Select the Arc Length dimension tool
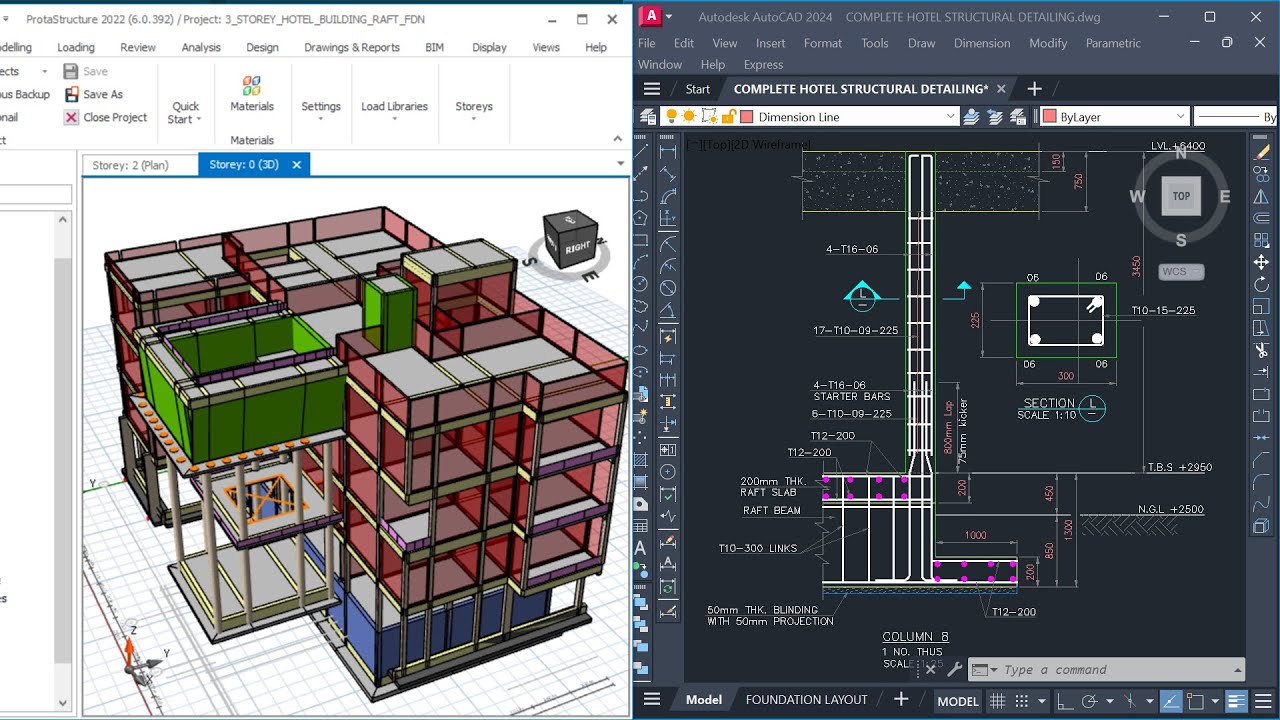1280x720 pixels. (667, 195)
